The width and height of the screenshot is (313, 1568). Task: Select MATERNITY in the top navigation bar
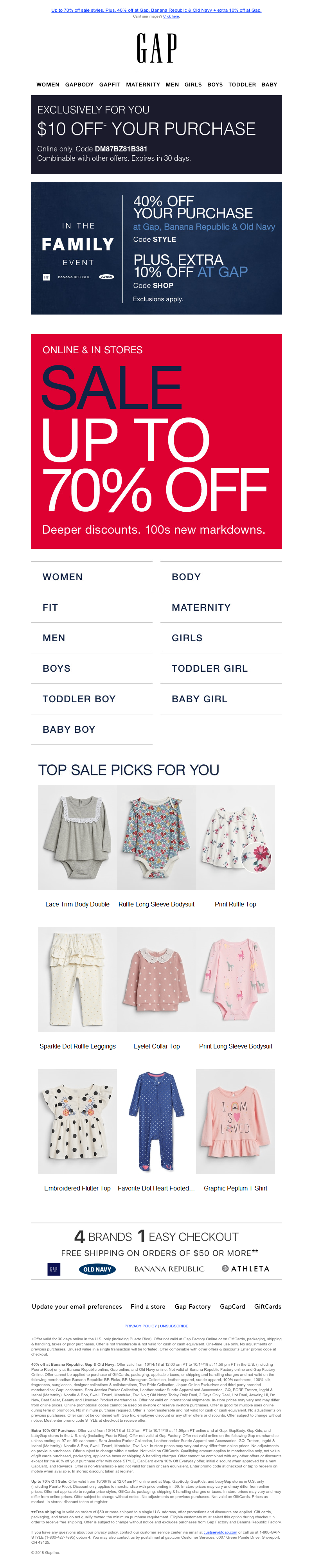tap(143, 85)
